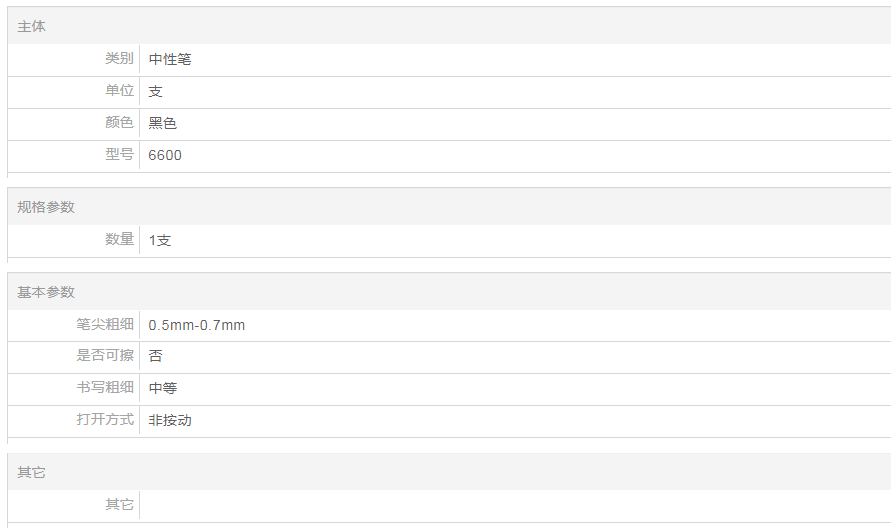Select the 中等 writing thickness value

tap(163, 388)
